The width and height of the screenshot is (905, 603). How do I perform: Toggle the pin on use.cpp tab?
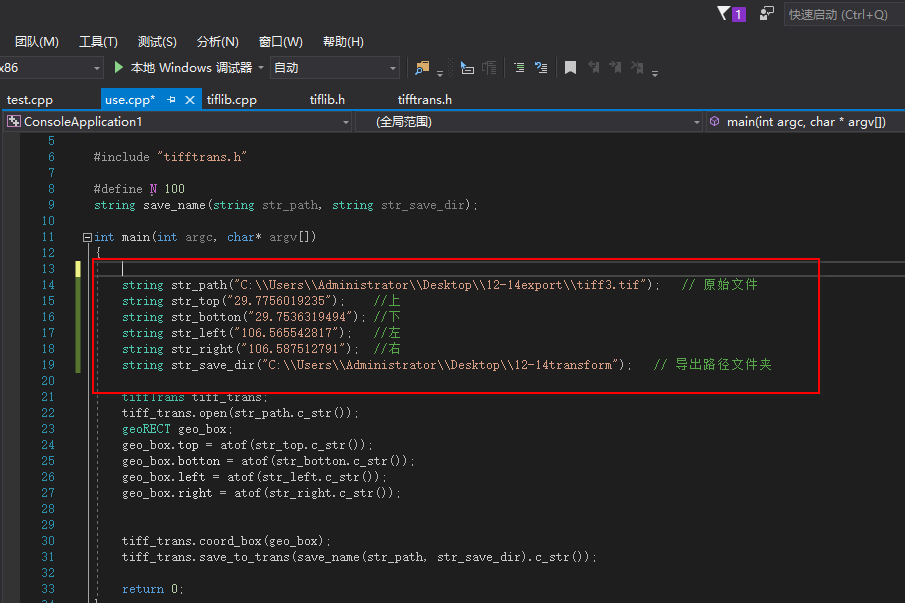(x=171, y=100)
